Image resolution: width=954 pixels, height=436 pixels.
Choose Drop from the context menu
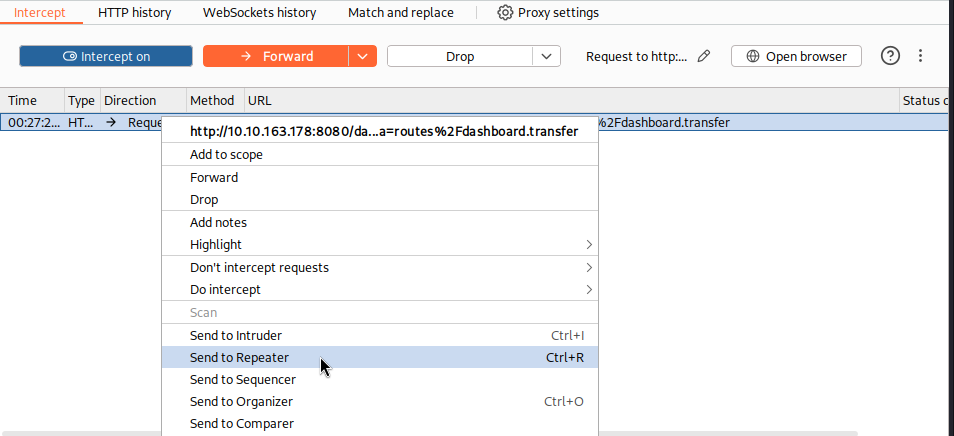click(x=380, y=199)
